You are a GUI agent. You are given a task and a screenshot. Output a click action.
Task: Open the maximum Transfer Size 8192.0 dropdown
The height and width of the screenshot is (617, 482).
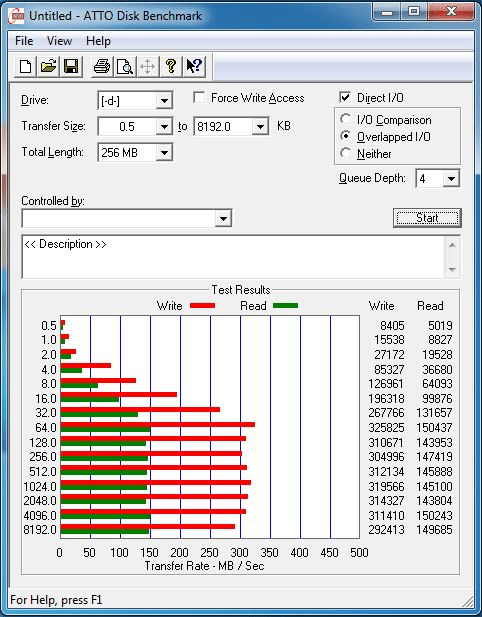(x=260, y=127)
